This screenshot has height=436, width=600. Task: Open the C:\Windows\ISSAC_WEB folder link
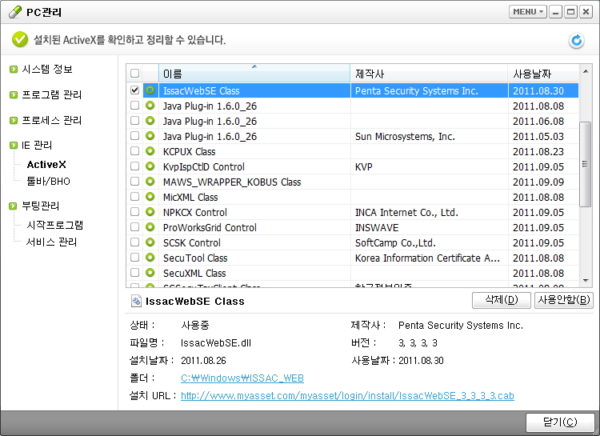pyautogui.click(x=241, y=378)
